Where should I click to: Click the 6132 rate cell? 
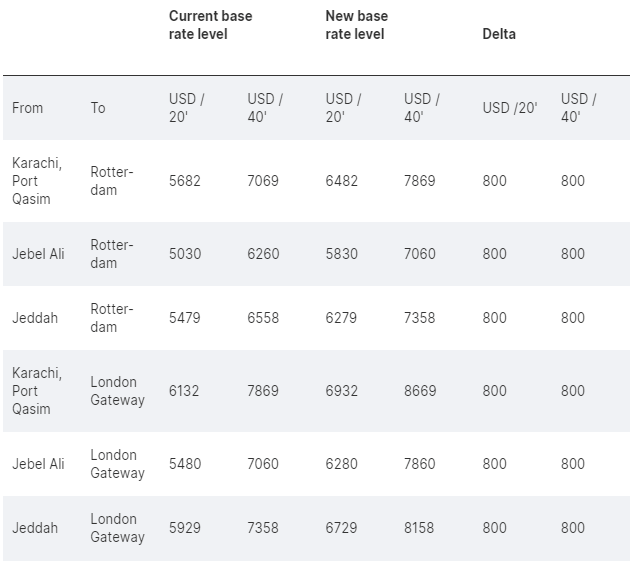click(185, 391)
